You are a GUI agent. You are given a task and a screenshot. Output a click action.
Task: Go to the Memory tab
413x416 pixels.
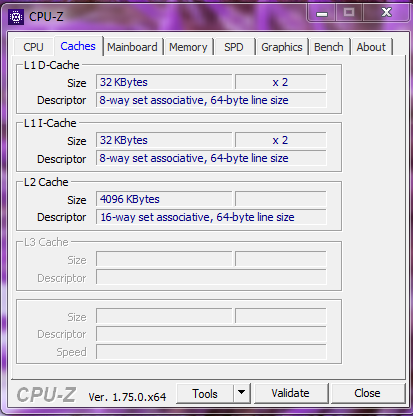pyautogui.click(x=188, y=47)
